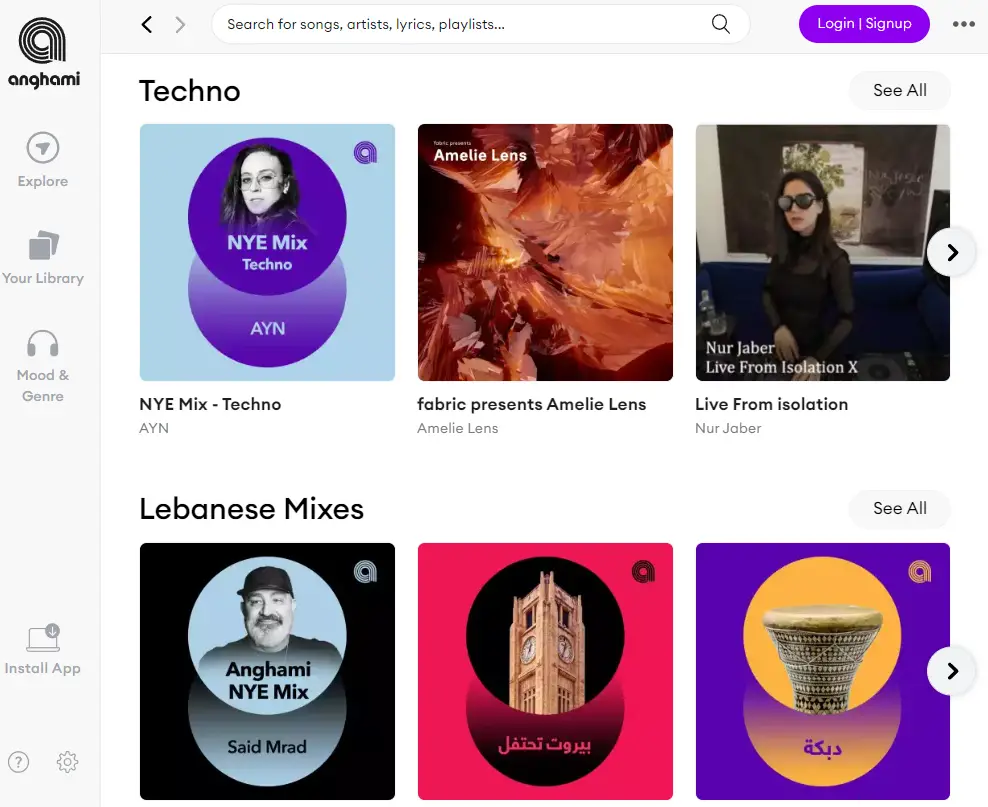Click the Explore label in sidebar
This screenshot has height=807, width=988.
pos(43,181)
